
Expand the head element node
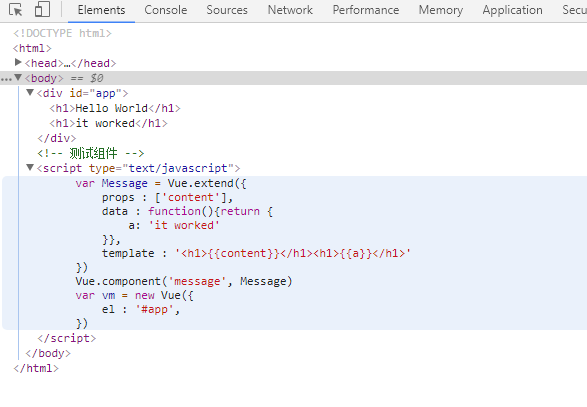click(18, 62)
